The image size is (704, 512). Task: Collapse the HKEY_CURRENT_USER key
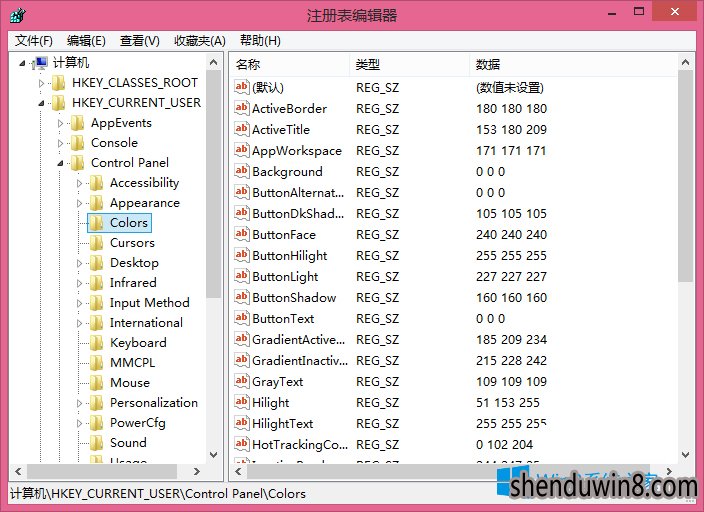(41, 103)
